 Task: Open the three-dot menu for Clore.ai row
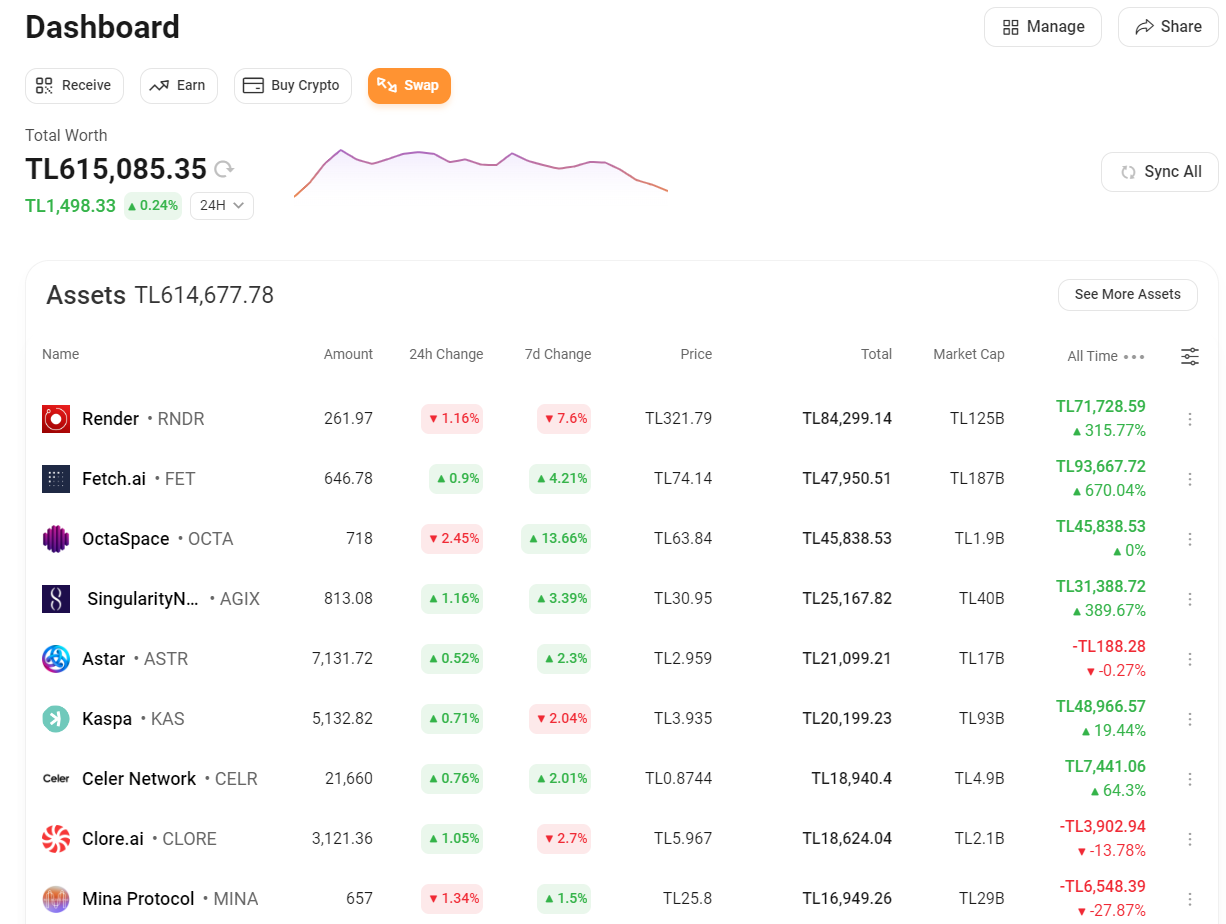pos(1190,839)
